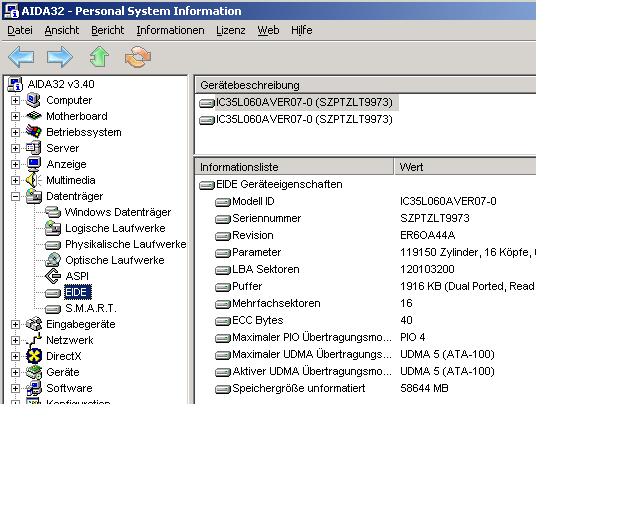Select Optische Laufwerke tree item

[x=115, y=260]
